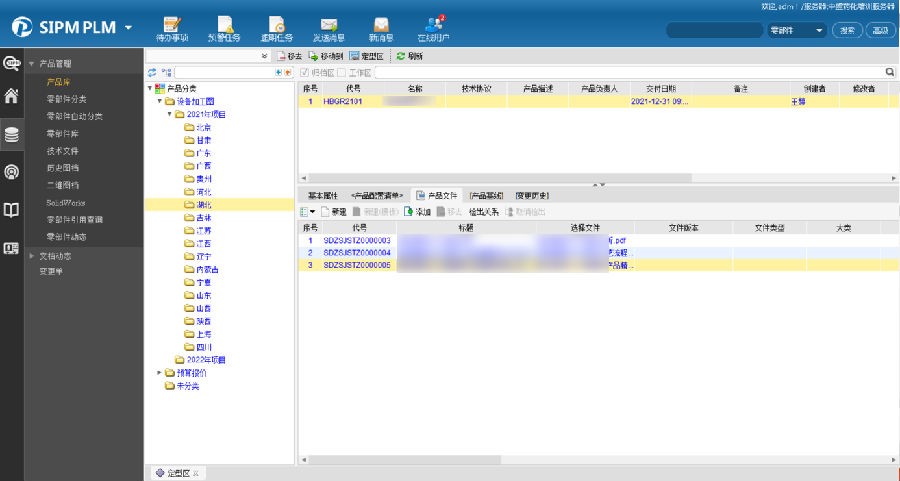Expand the 预算报价 tree node
The image size is (900, 481).
tap(158, 373)
